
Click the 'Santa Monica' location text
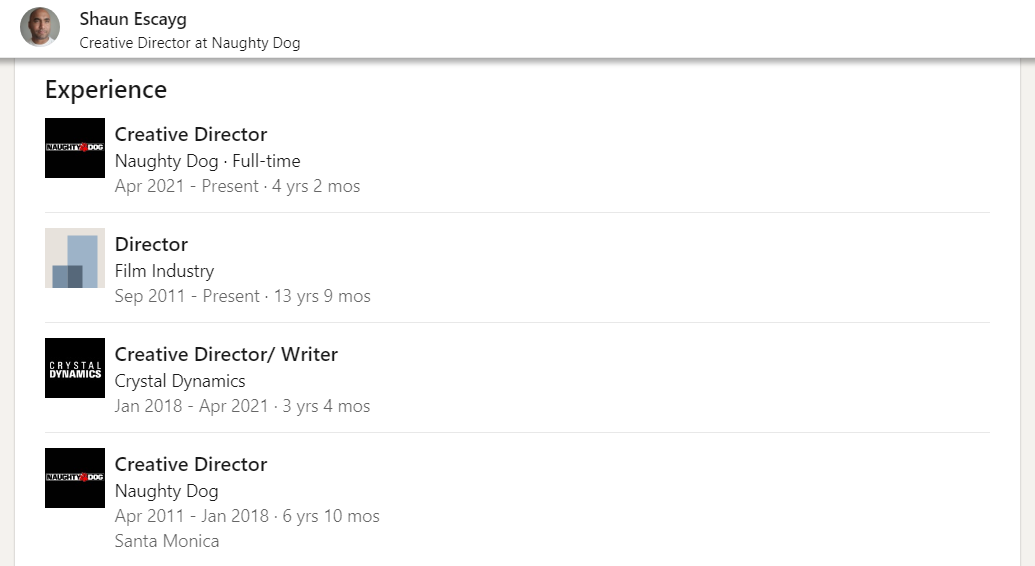pyautogui.click(x=167, y=541)
